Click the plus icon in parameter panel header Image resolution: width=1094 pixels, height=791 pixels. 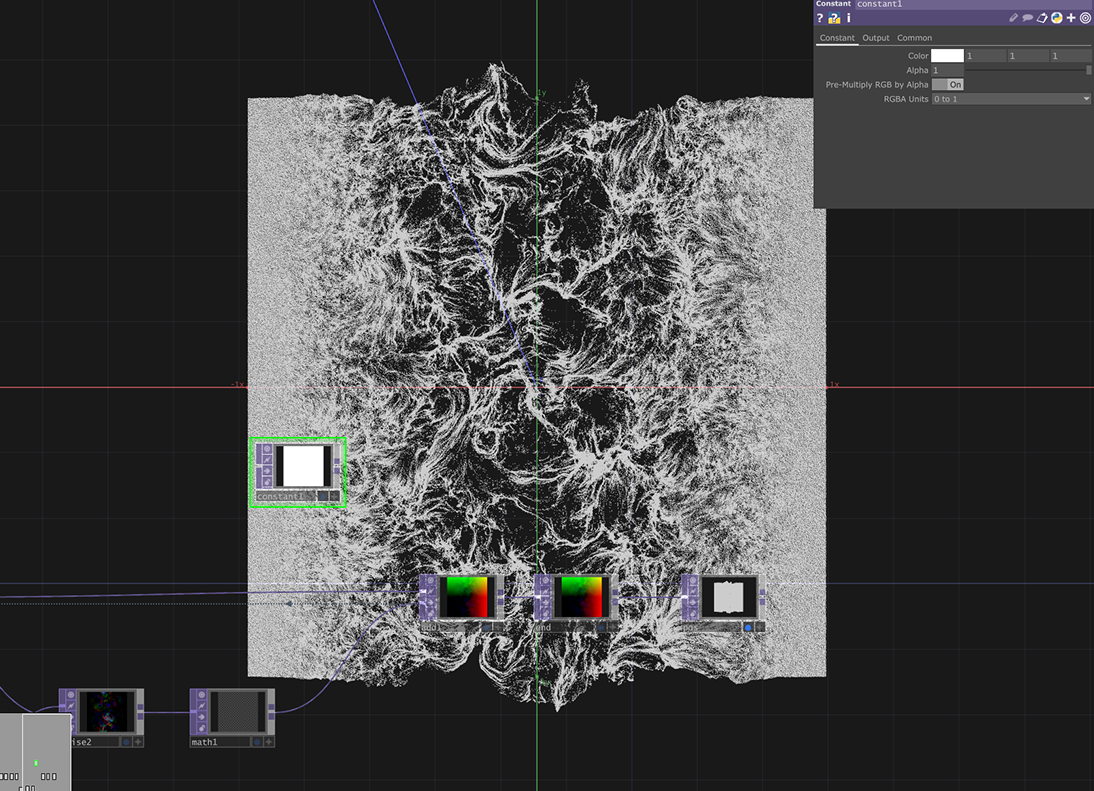(x=1071, y=18)
